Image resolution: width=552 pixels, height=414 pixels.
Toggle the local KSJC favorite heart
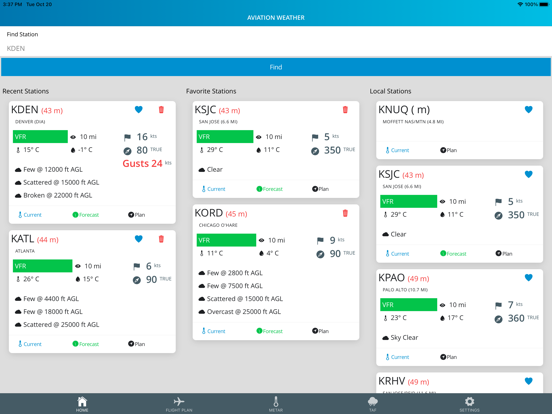click(528, 174)
